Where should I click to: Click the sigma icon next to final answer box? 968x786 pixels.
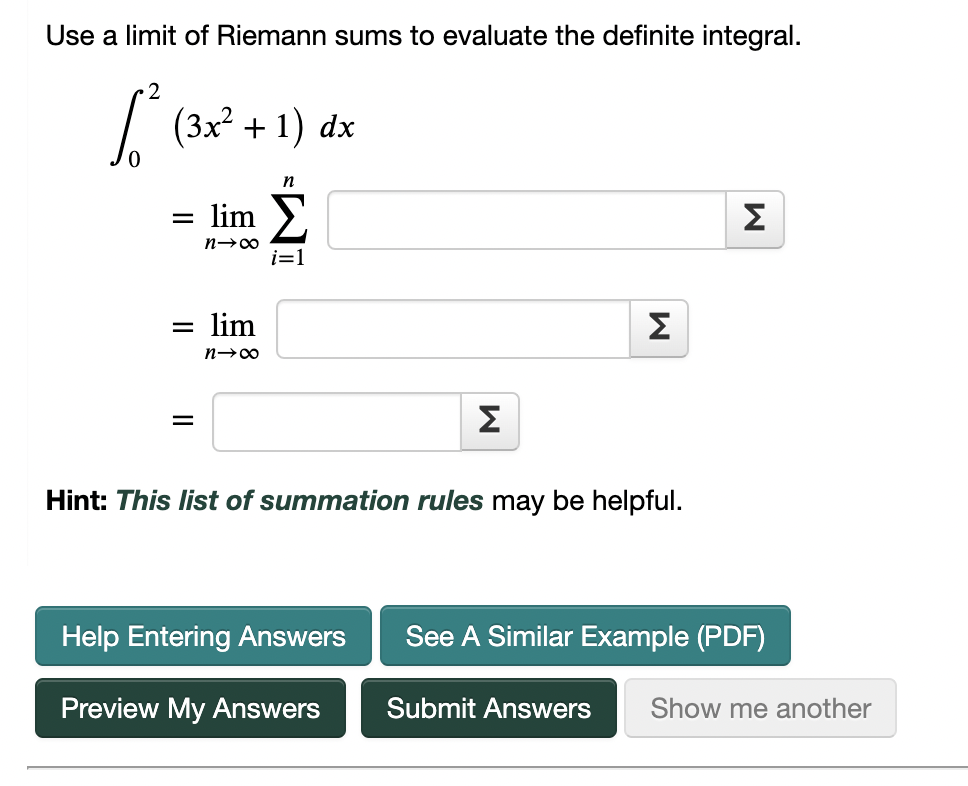(x=490, y=422)
